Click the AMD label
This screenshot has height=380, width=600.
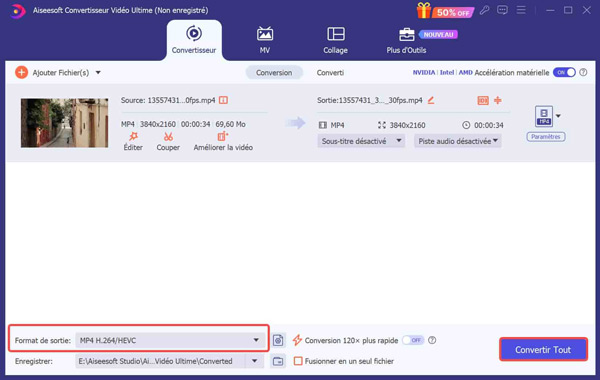click(465, 72)
